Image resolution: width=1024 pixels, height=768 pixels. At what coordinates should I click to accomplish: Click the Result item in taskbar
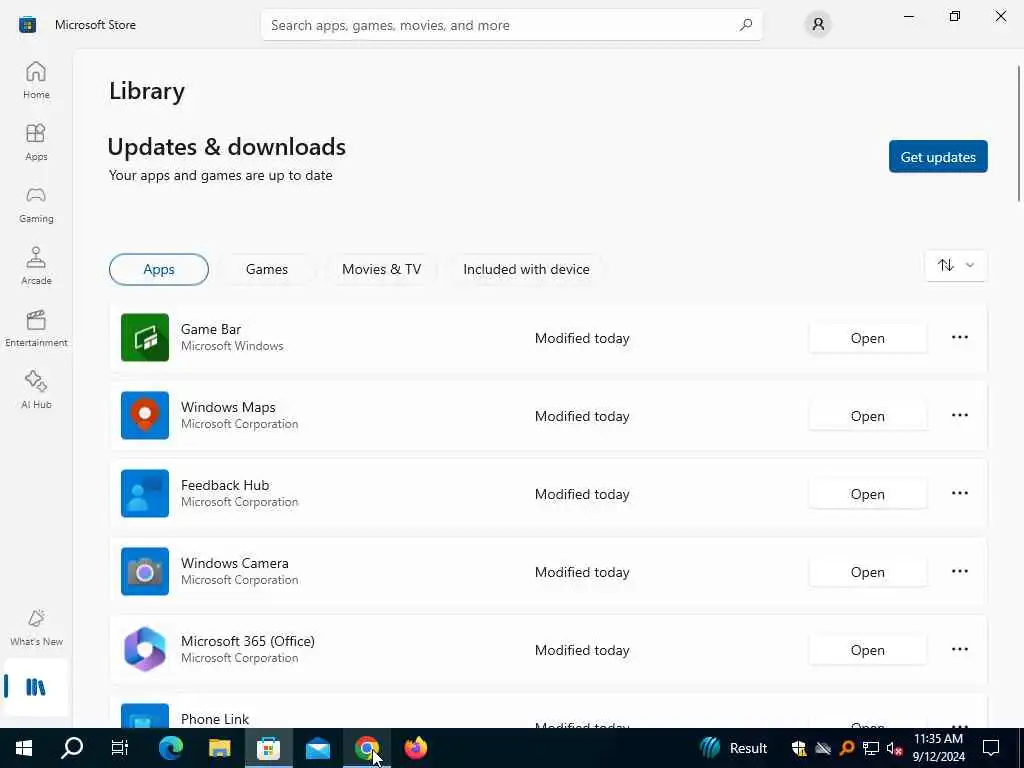[x=734, y=748]
